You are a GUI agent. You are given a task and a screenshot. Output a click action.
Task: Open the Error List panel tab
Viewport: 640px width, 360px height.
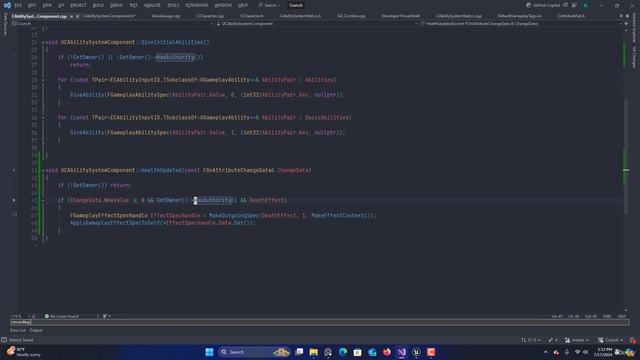[x=18, y=330]
